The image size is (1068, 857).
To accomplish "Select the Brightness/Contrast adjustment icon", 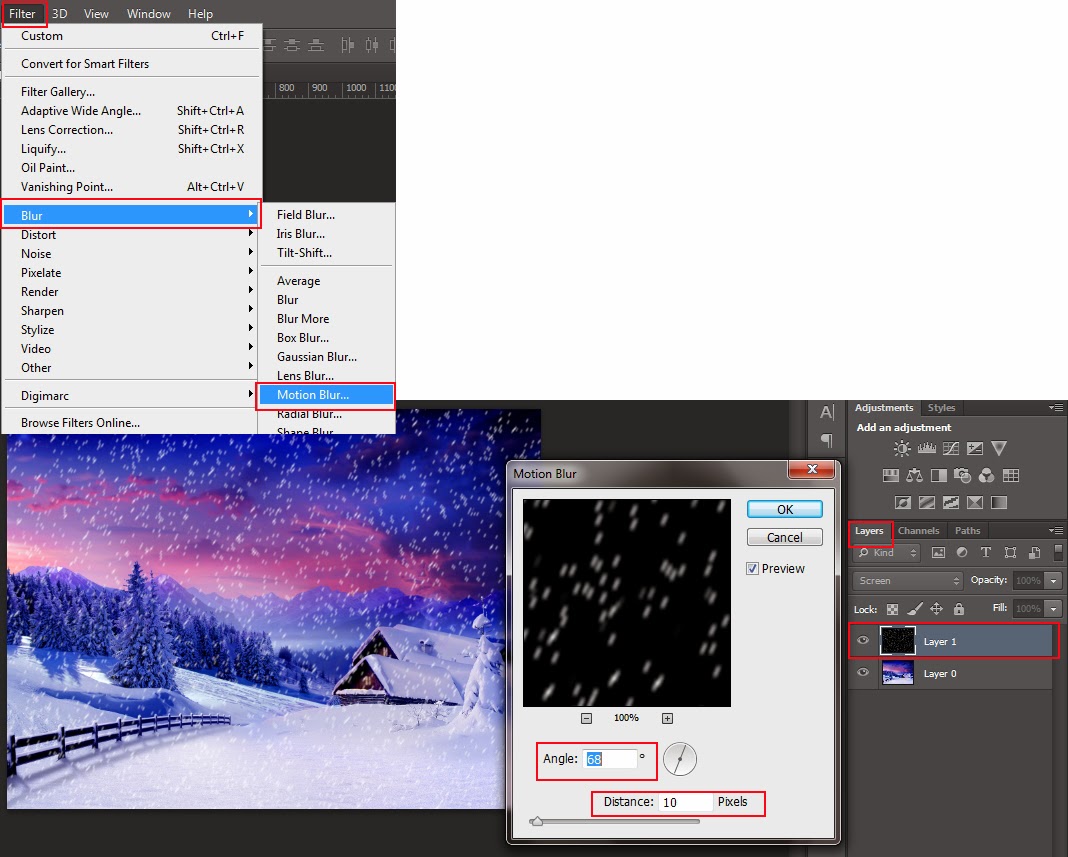I will [901, 448].
